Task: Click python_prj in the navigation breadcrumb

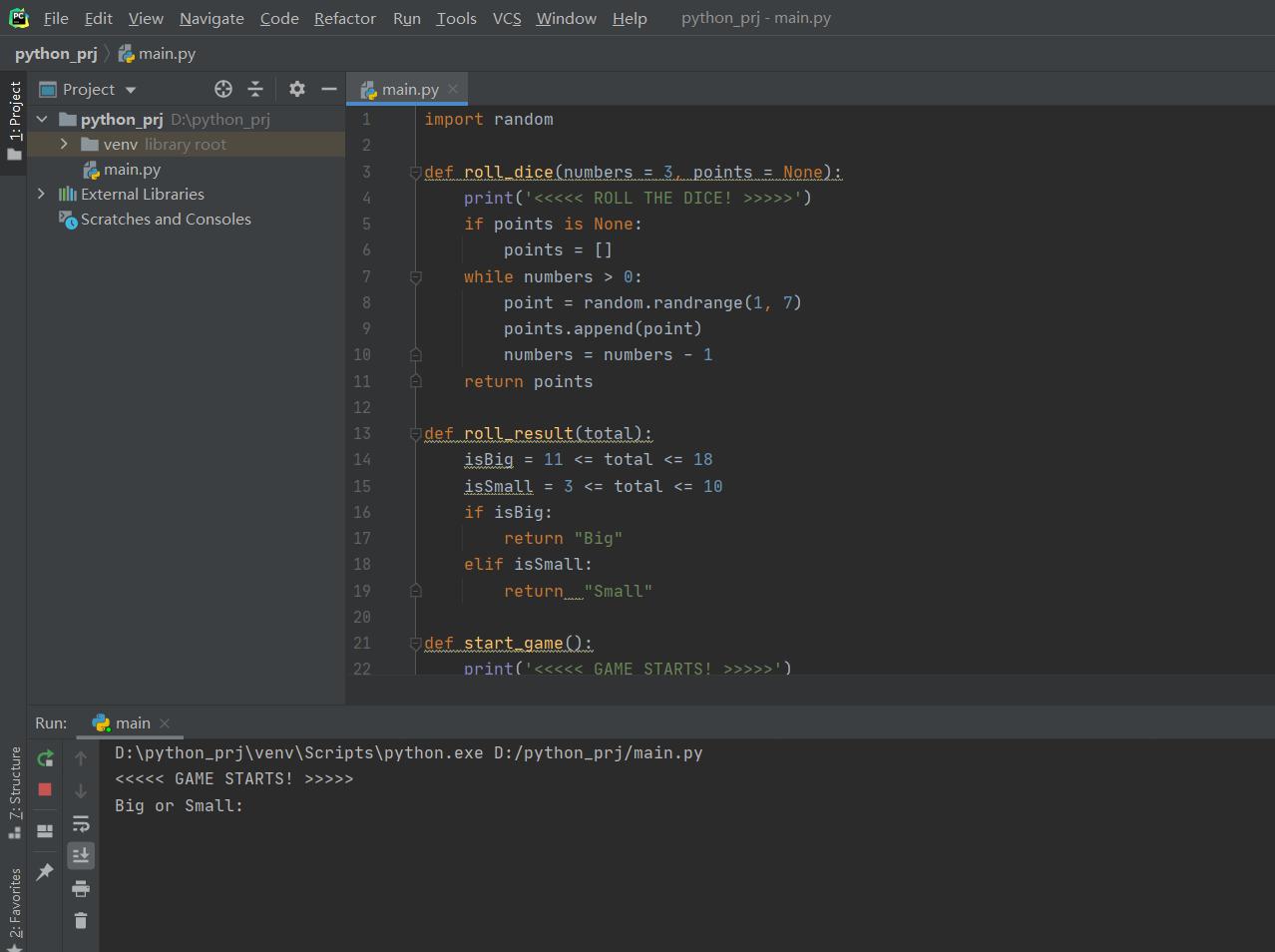Action: 56,54
